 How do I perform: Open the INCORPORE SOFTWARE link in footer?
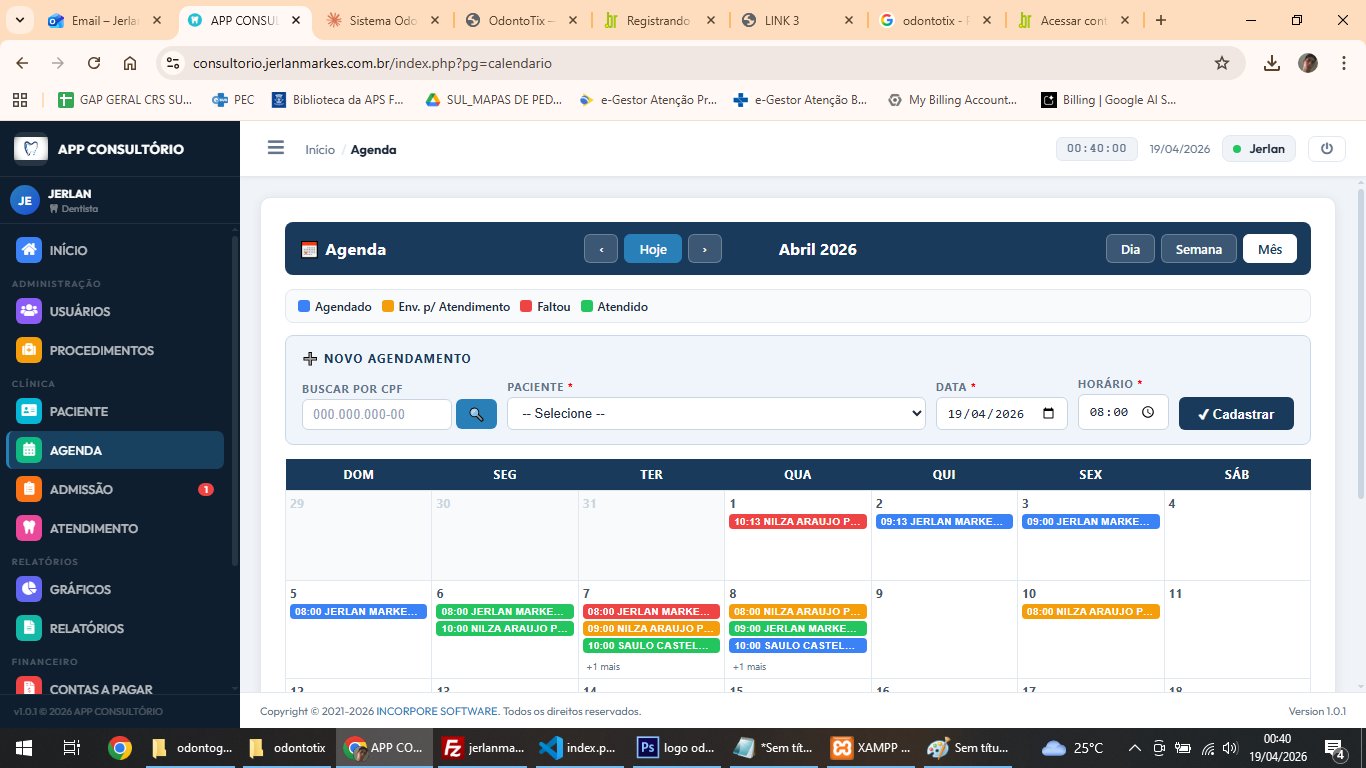click(x=435, y=711)
